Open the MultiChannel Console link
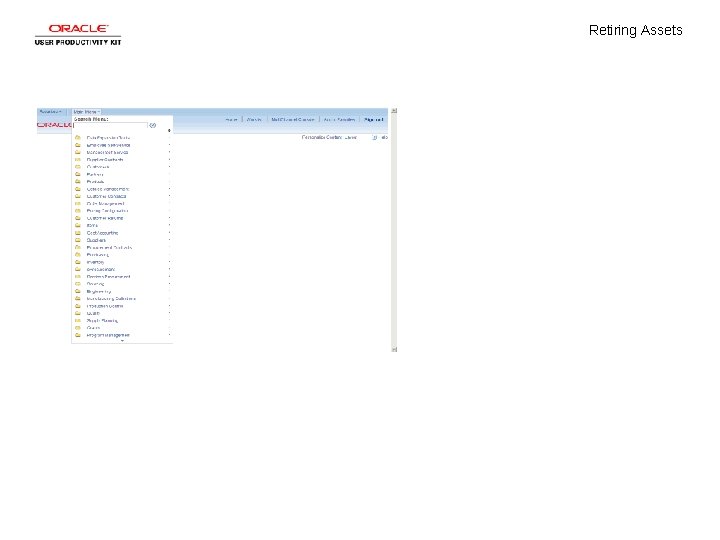720x540 pixels. [x=292, y=120]
